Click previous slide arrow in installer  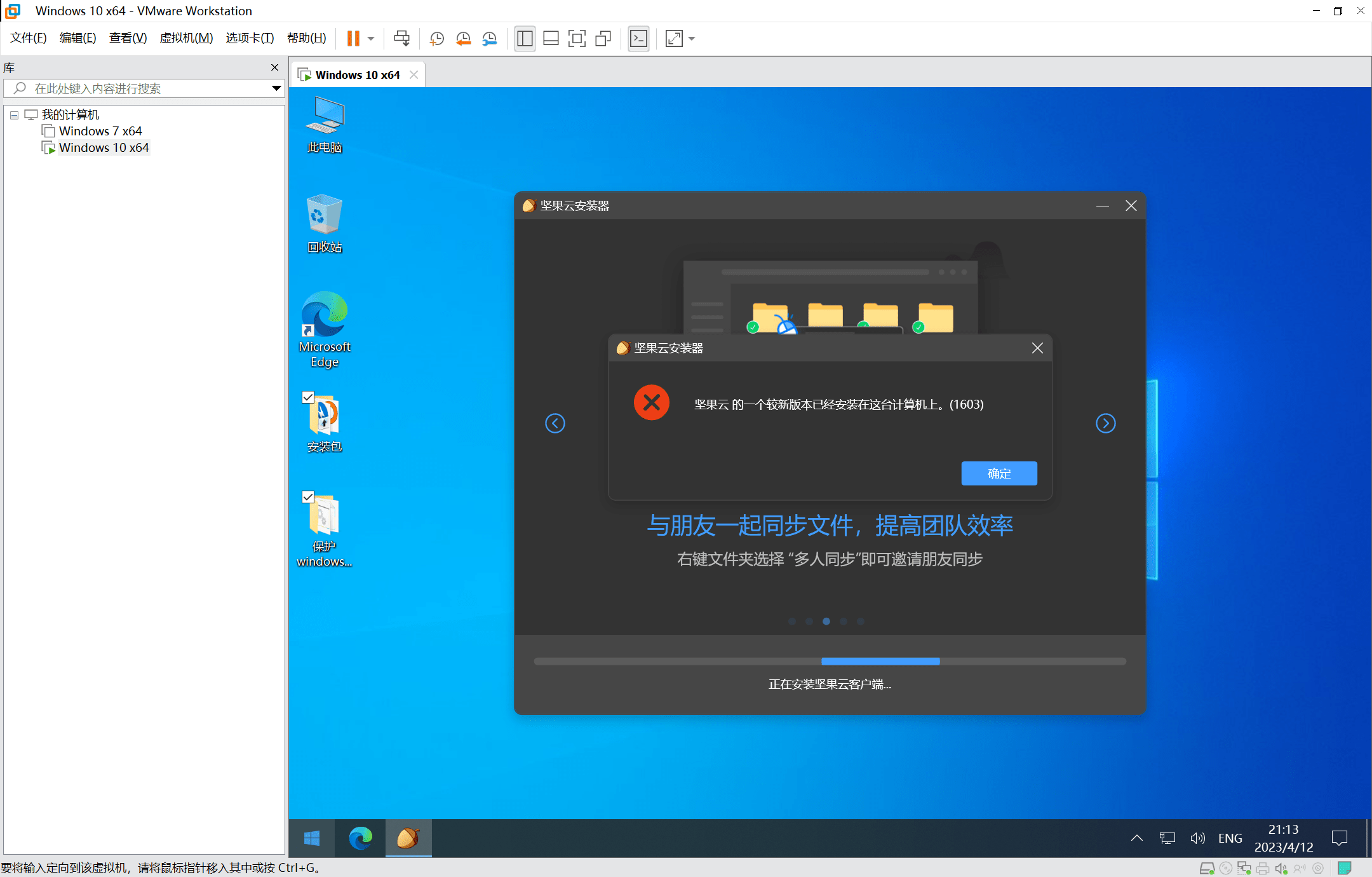(555, 423)
